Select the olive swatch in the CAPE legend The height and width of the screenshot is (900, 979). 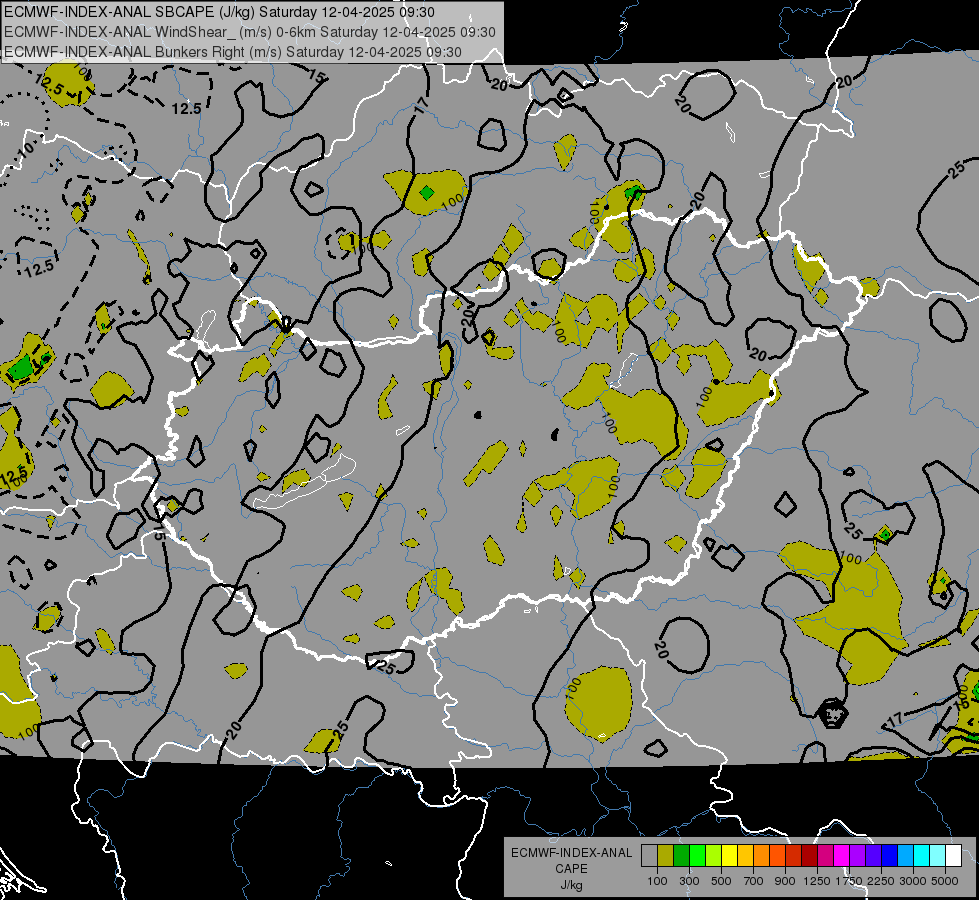[x=665, y=856]
